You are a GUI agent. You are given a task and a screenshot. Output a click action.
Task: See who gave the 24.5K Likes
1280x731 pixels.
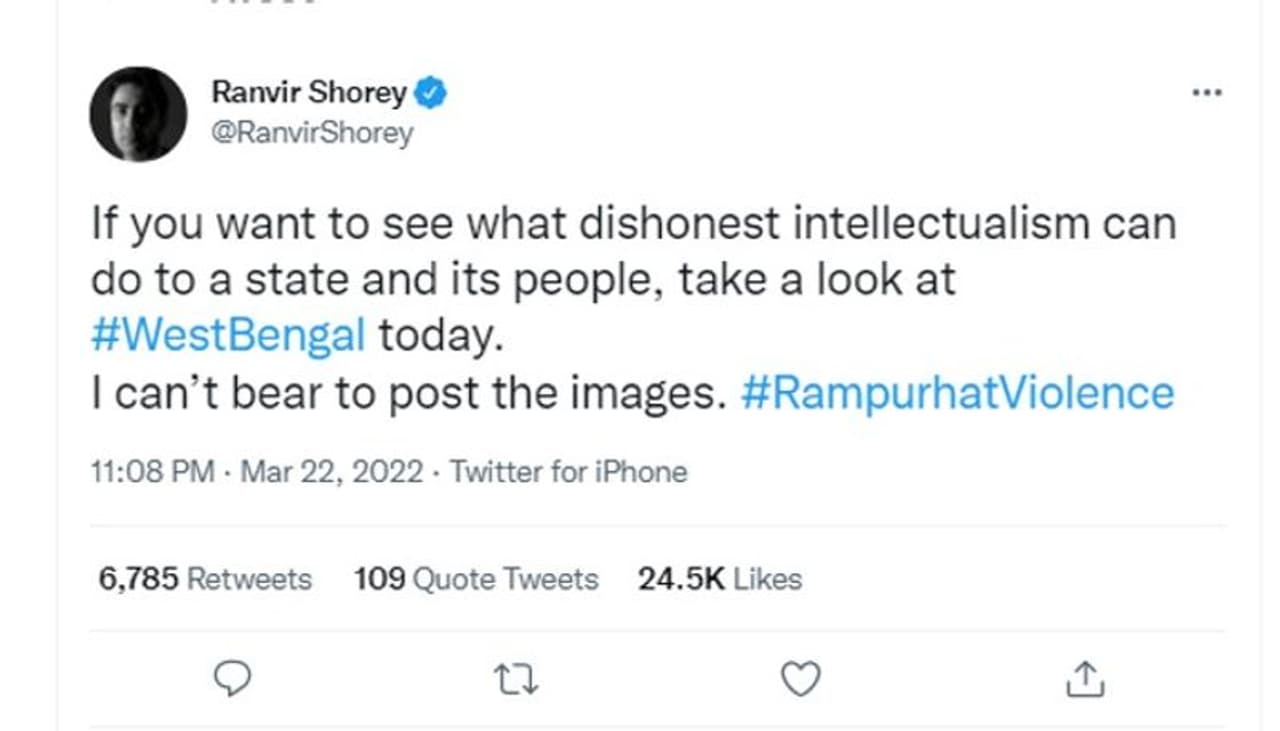[x=720, y=579]
